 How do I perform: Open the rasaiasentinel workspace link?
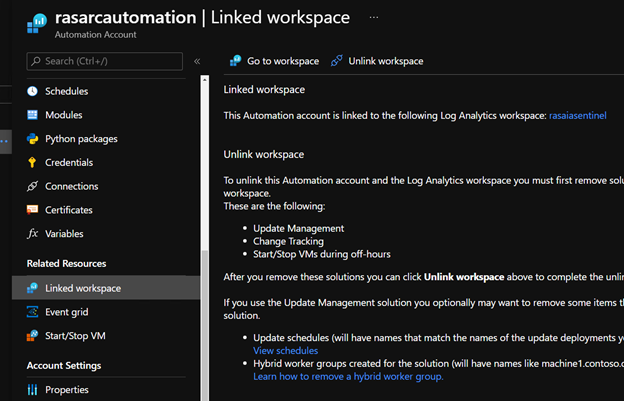point(577,115)
